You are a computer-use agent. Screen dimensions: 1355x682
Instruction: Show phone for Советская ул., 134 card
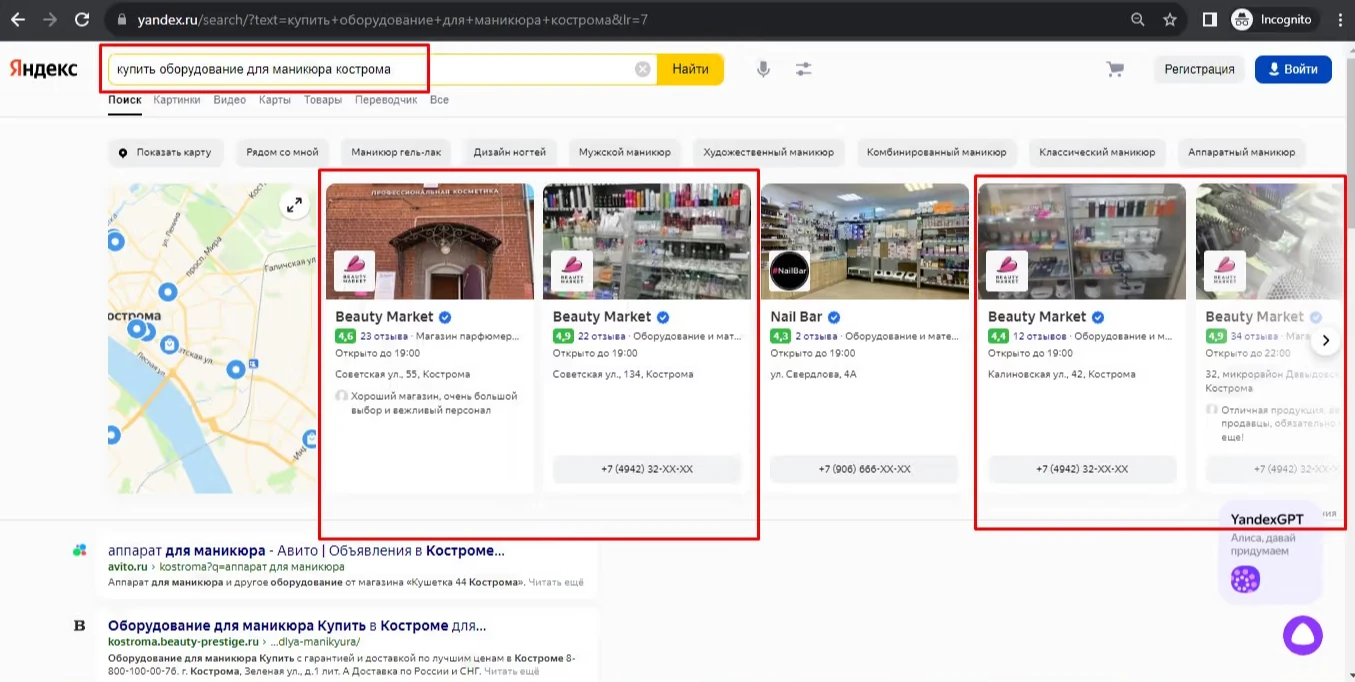click(x=647, y=469)
